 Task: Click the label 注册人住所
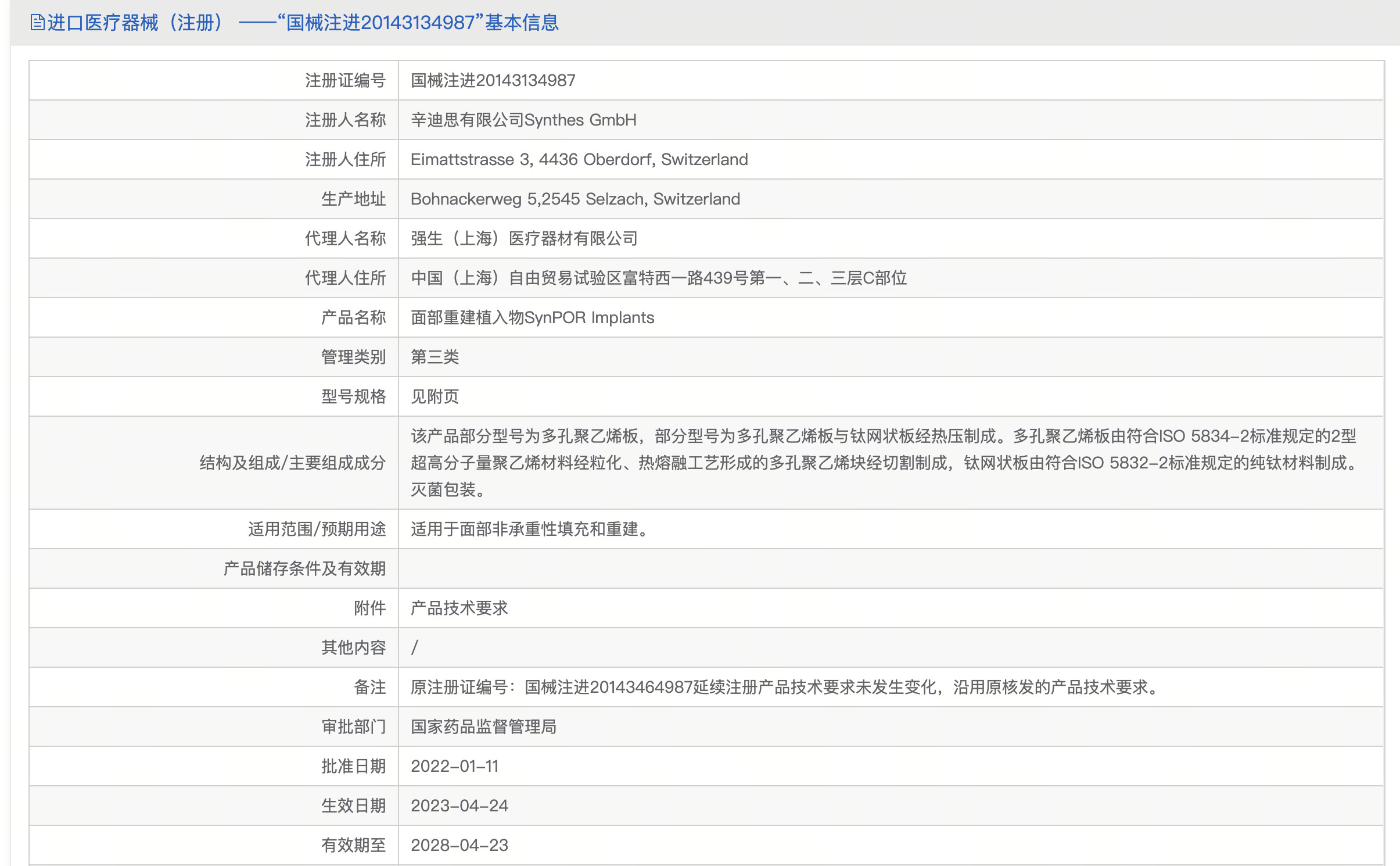(346, 159)
